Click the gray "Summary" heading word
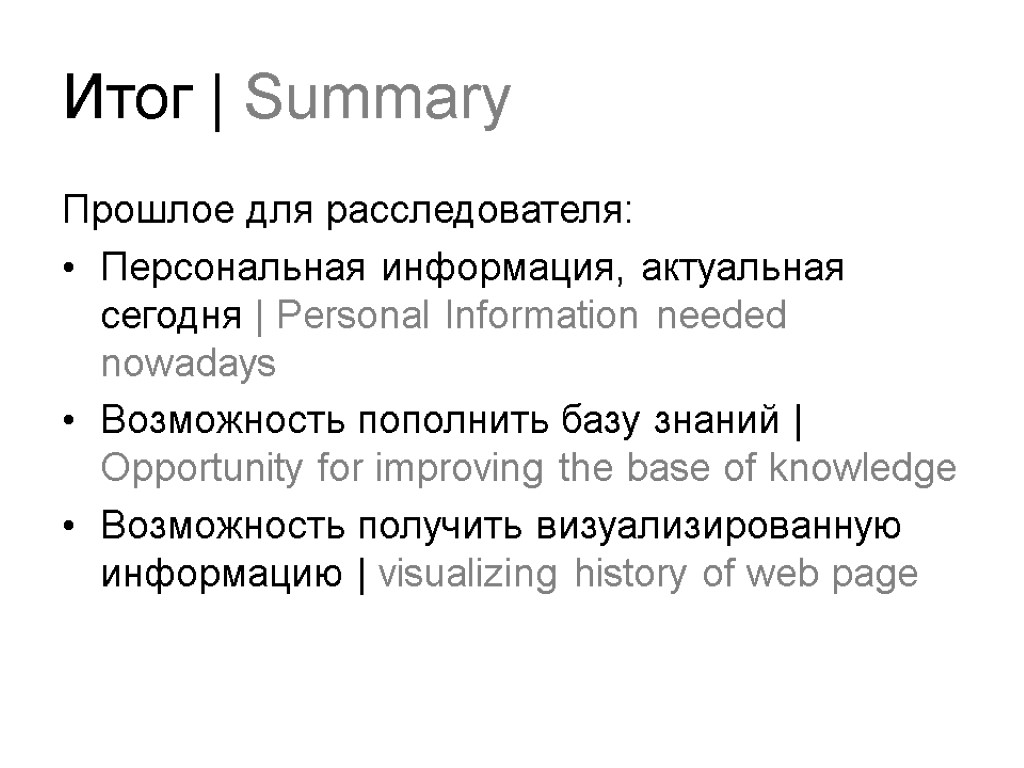This screenshot has width=1024, height=768. [x=377, y=102]
